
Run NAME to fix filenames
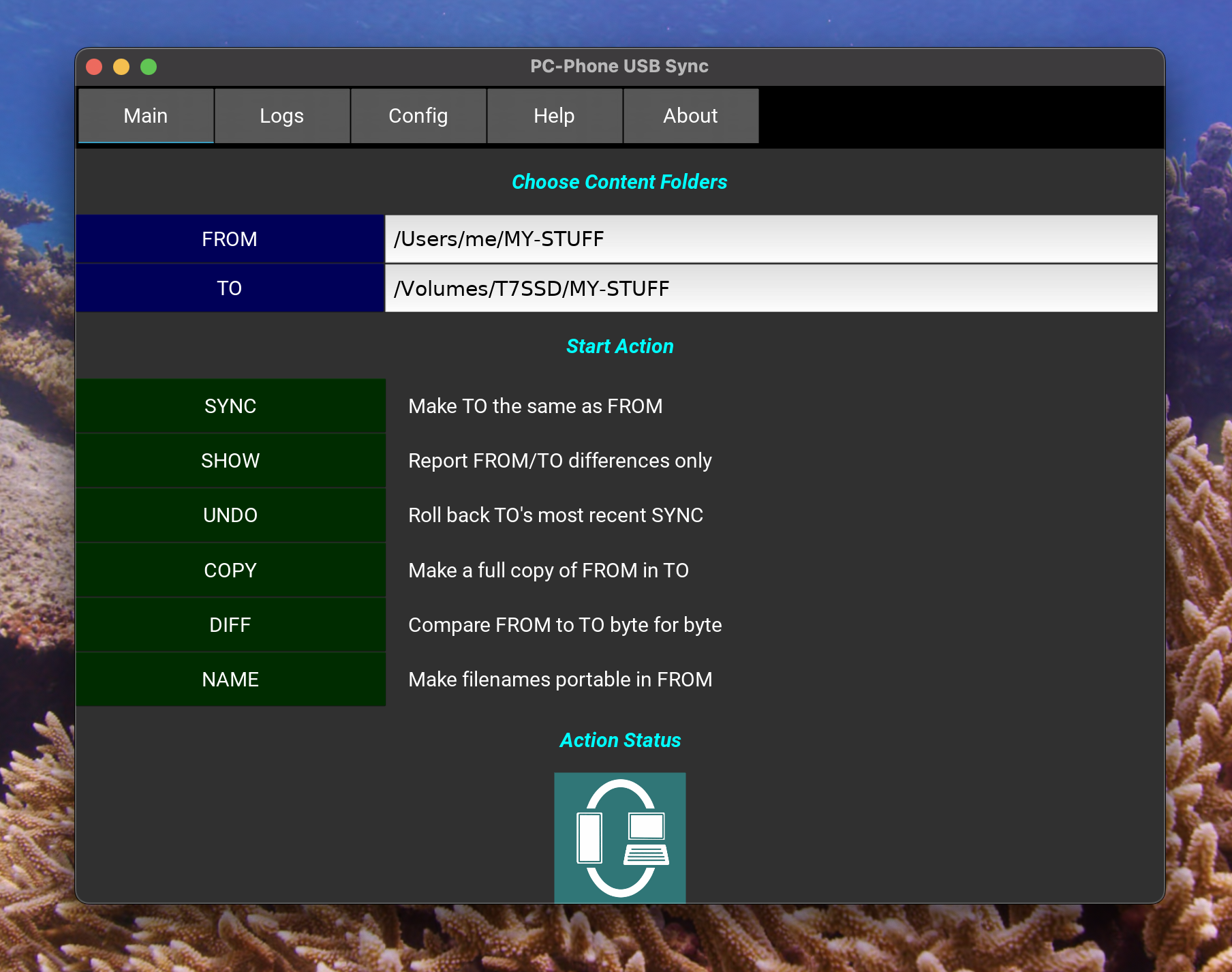(230, 680)
